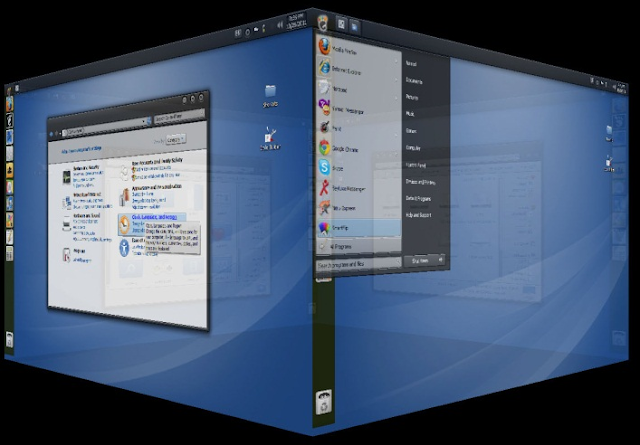640x445 pixels.
Task: Open Devices and Printers from Start menu
Action: pos(420,182)
